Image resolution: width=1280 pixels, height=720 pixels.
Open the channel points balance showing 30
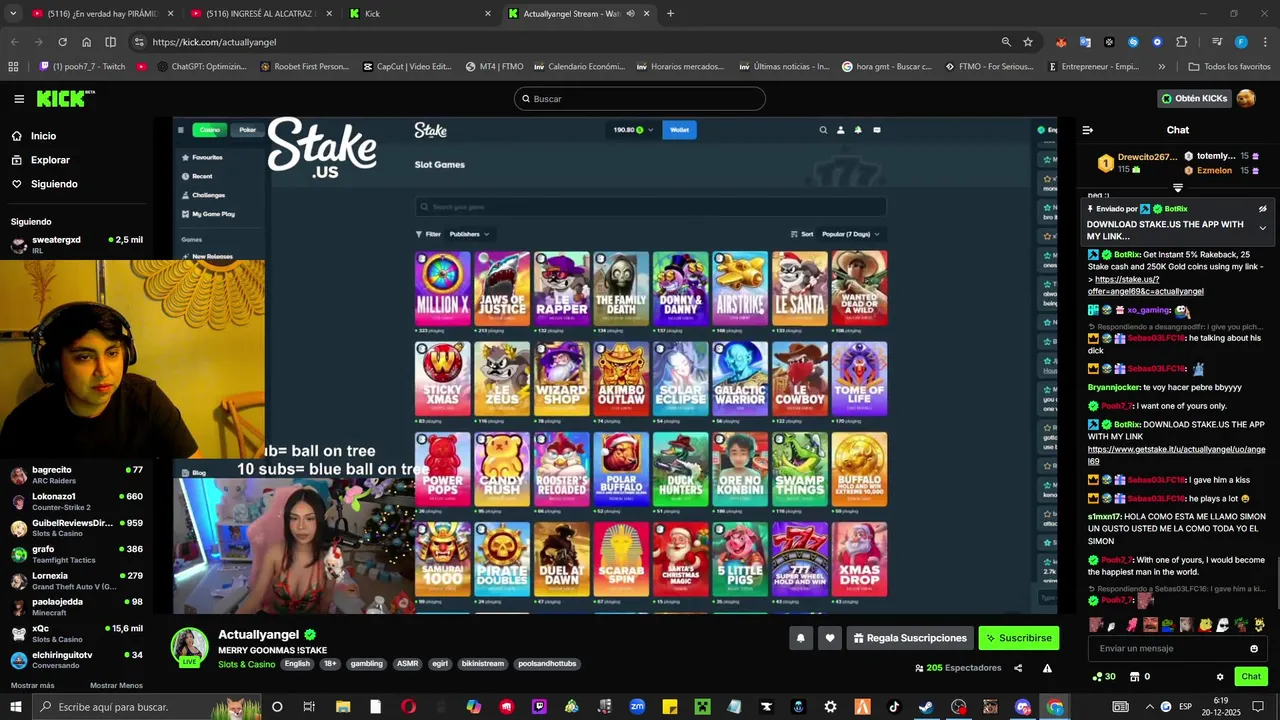tap(1104, 677)
